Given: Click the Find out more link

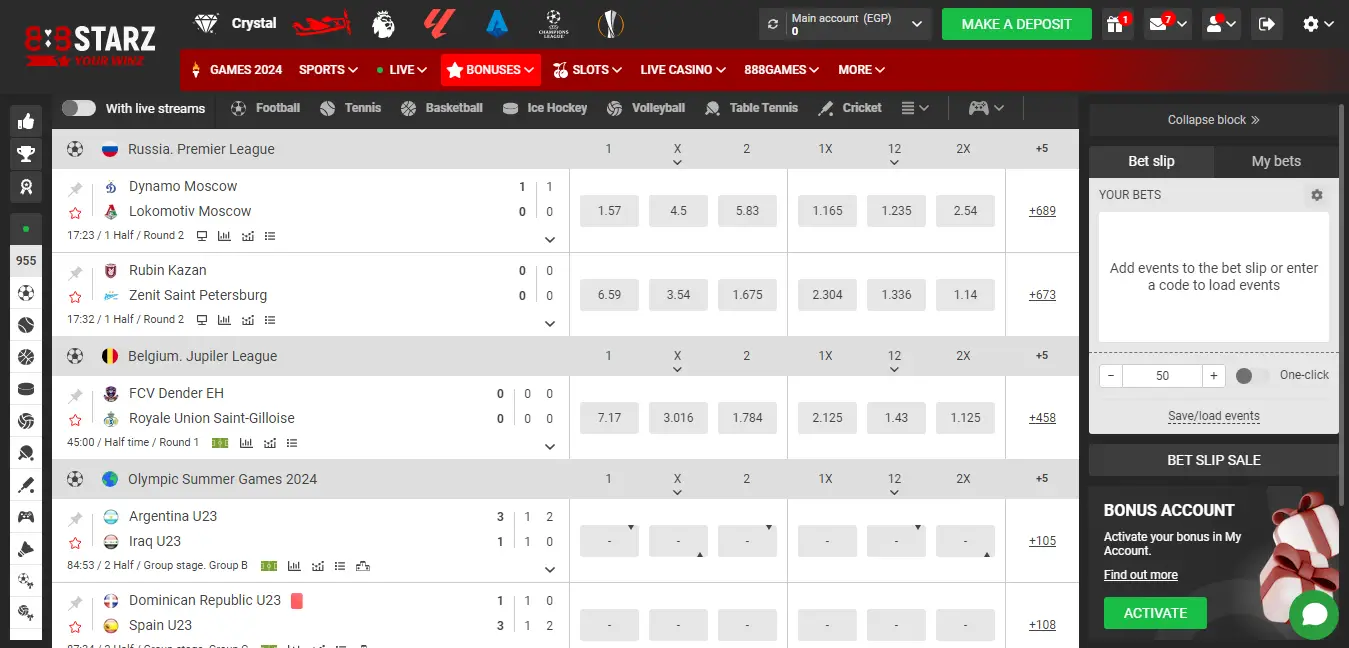Looking at the screenshot, I should click(x=1140, y=575).
